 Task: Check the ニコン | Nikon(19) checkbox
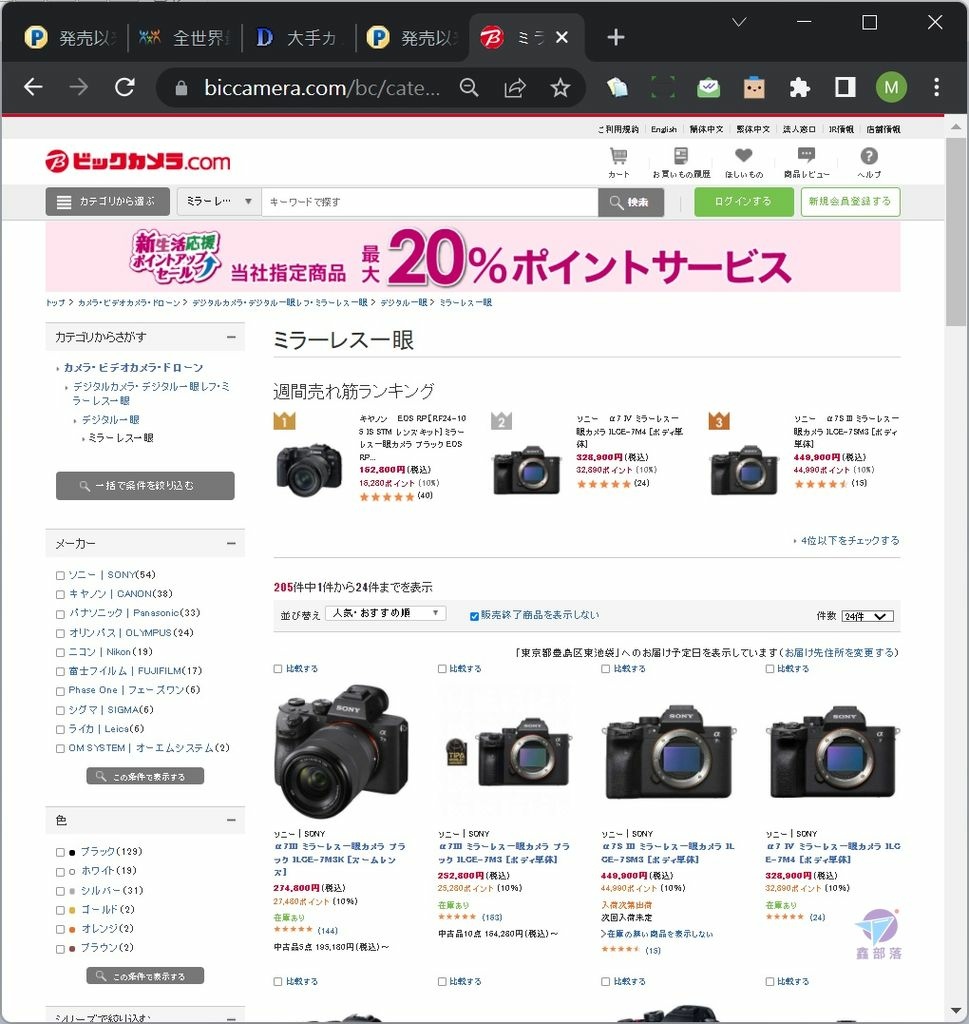60,652
